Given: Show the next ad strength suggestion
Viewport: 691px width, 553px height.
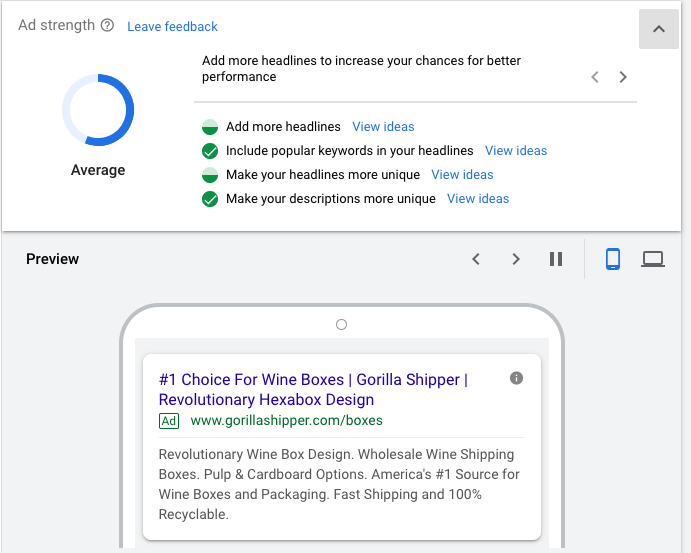Looking at the screenshot, I should pyautogui.click(x=623, y=77).
